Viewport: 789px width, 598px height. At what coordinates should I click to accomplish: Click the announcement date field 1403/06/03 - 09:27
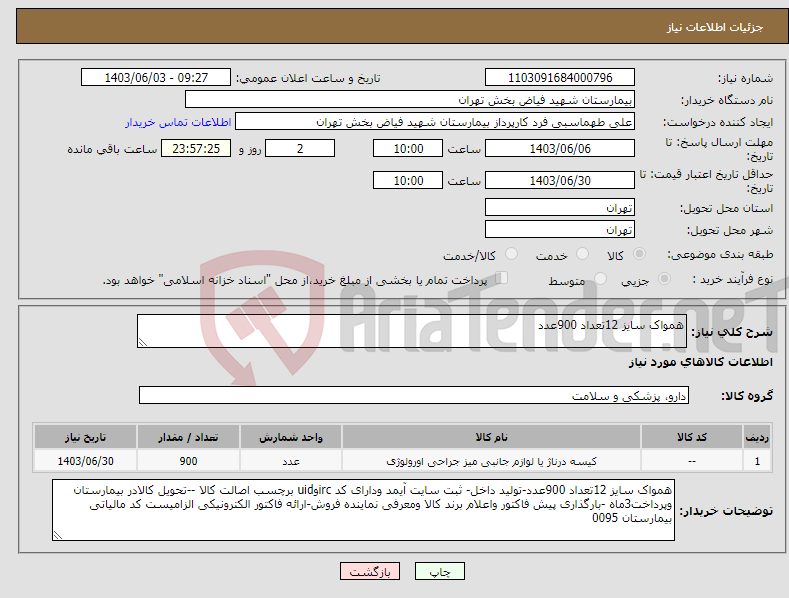156,78
